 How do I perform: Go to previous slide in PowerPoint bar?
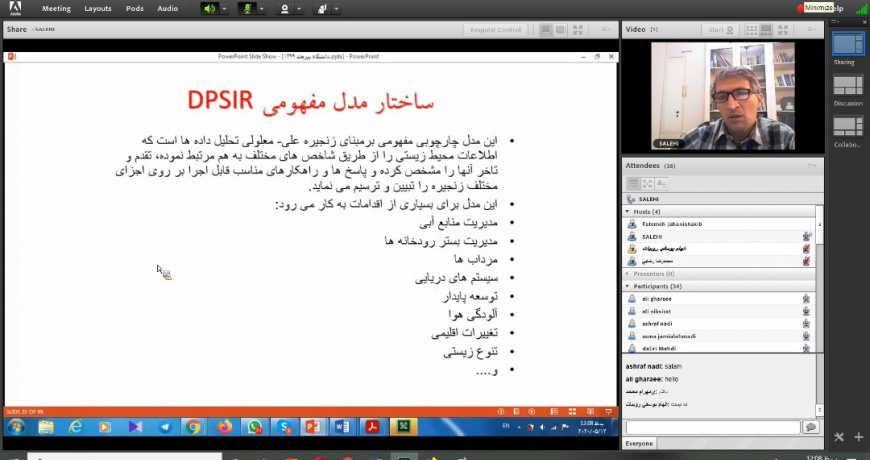[501, 412]
